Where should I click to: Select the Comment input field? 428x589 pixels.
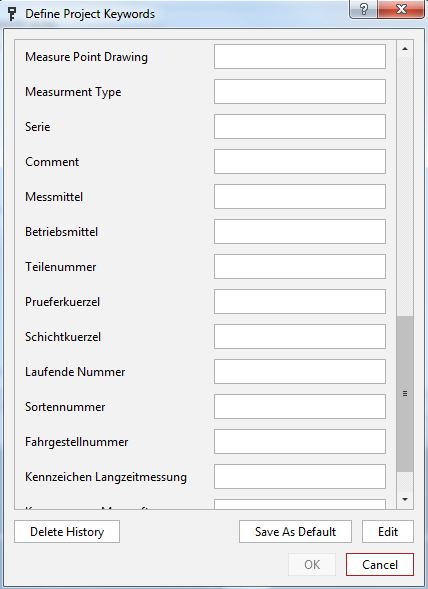pyautogui.click(x=300, y=162)
